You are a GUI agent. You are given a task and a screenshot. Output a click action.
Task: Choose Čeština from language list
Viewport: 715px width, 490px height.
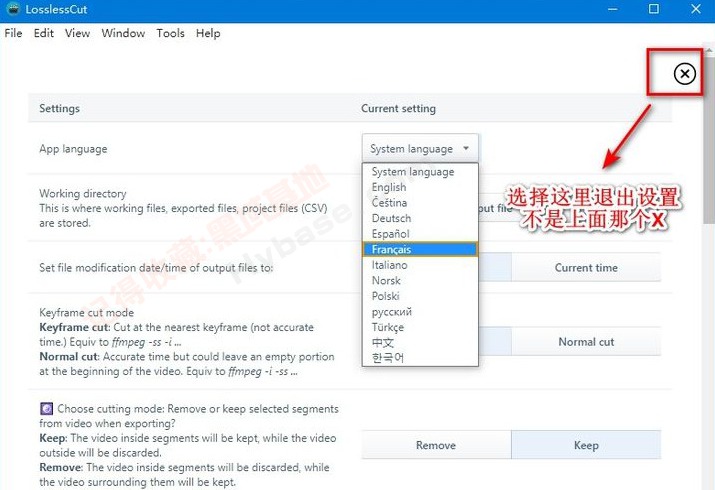420,203
